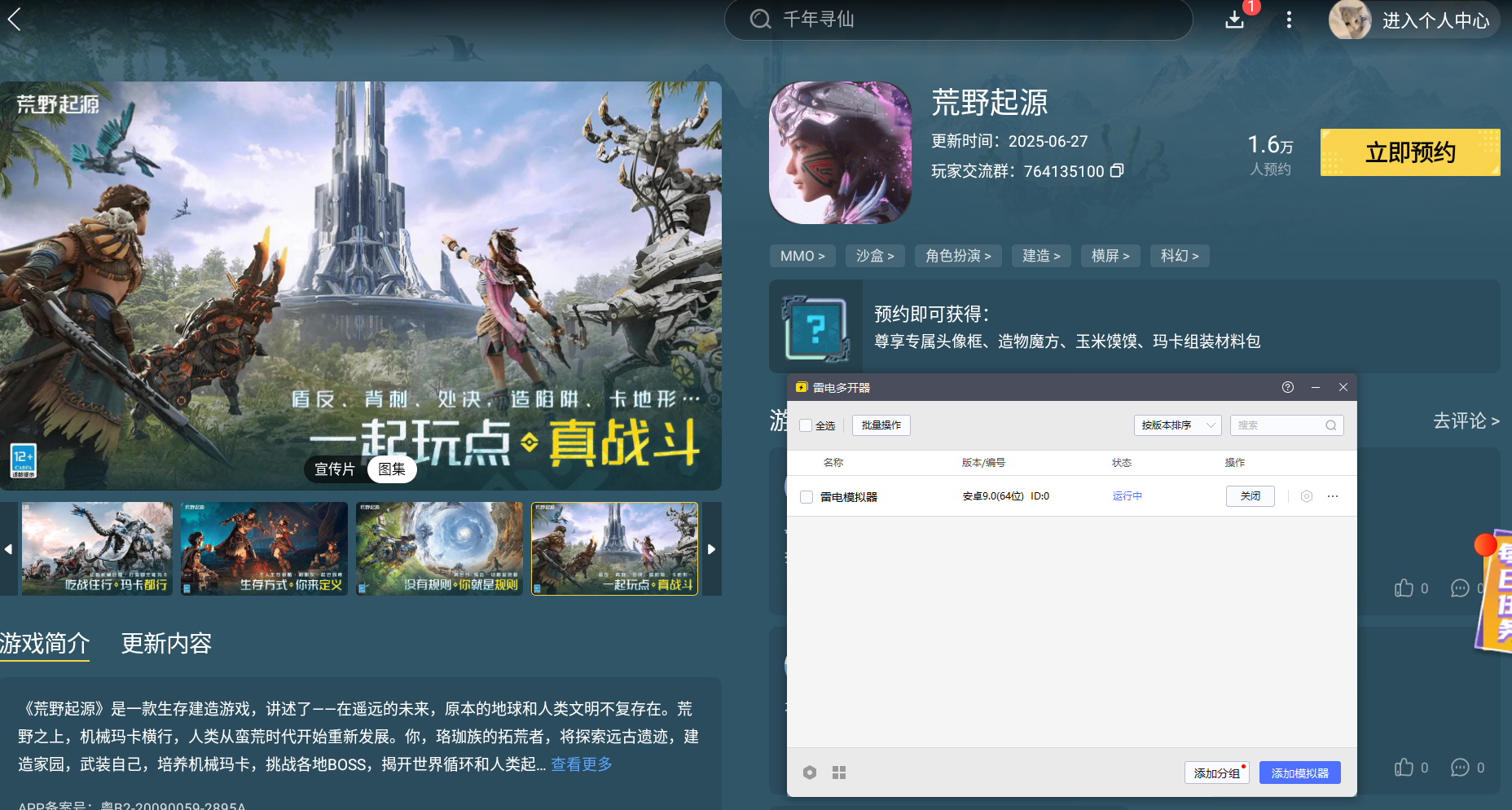Viewport: 1512px width, 810px height.
Task: Check the 雷电模拟器 row checkbox
Action: click(807, 497)
